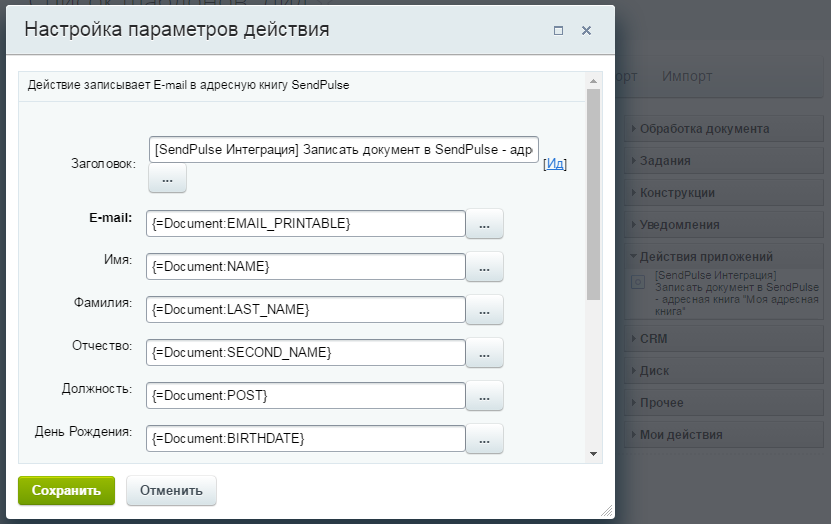Expand the CRM section
The width and height of the screenshot is (831, 524).
click(653, 339)
